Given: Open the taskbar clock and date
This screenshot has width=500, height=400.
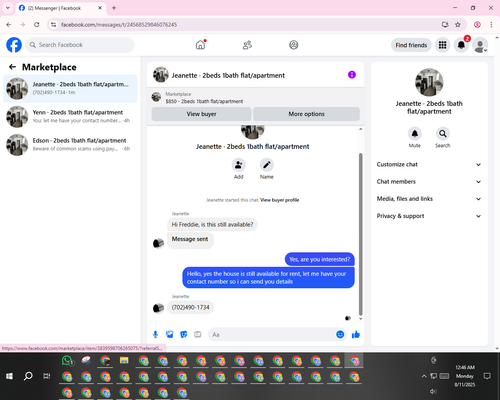Looking at the screenshot, I should point(465,376).
